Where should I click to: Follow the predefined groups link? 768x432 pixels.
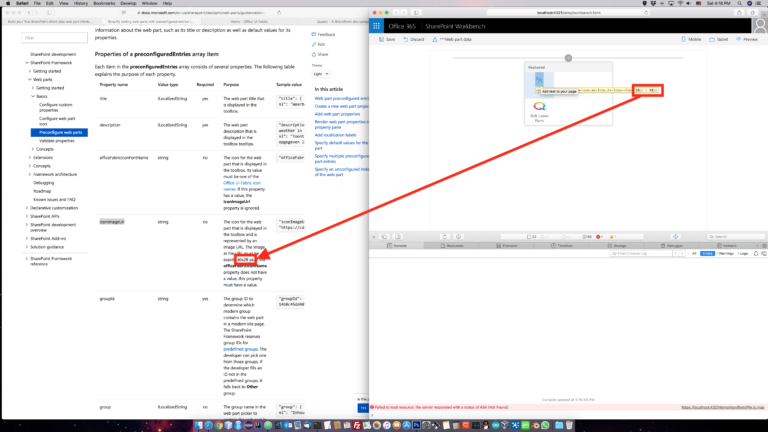(240, 349)
